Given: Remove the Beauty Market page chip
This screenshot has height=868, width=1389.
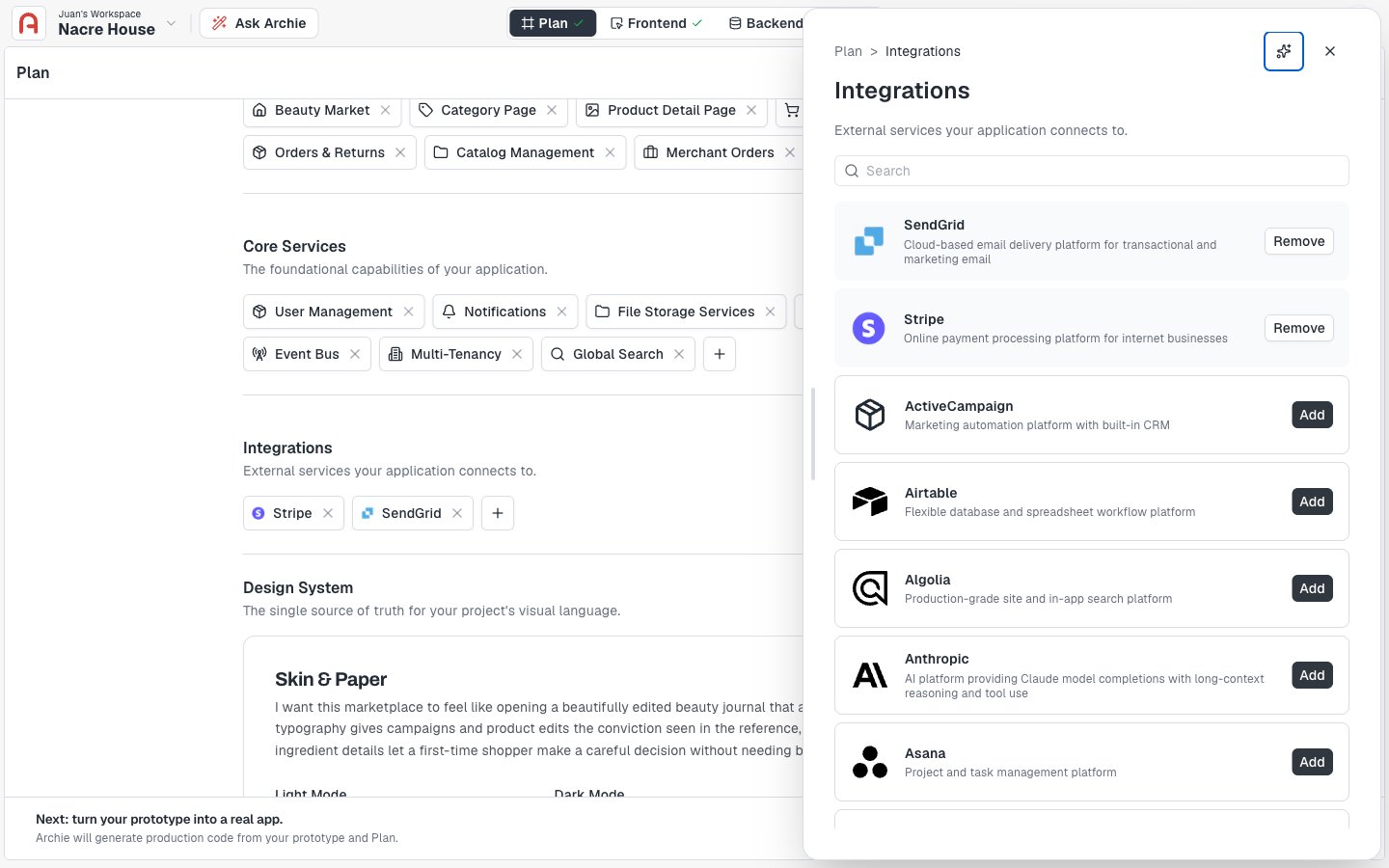Looking at the screenshot, I should point(385,110).
